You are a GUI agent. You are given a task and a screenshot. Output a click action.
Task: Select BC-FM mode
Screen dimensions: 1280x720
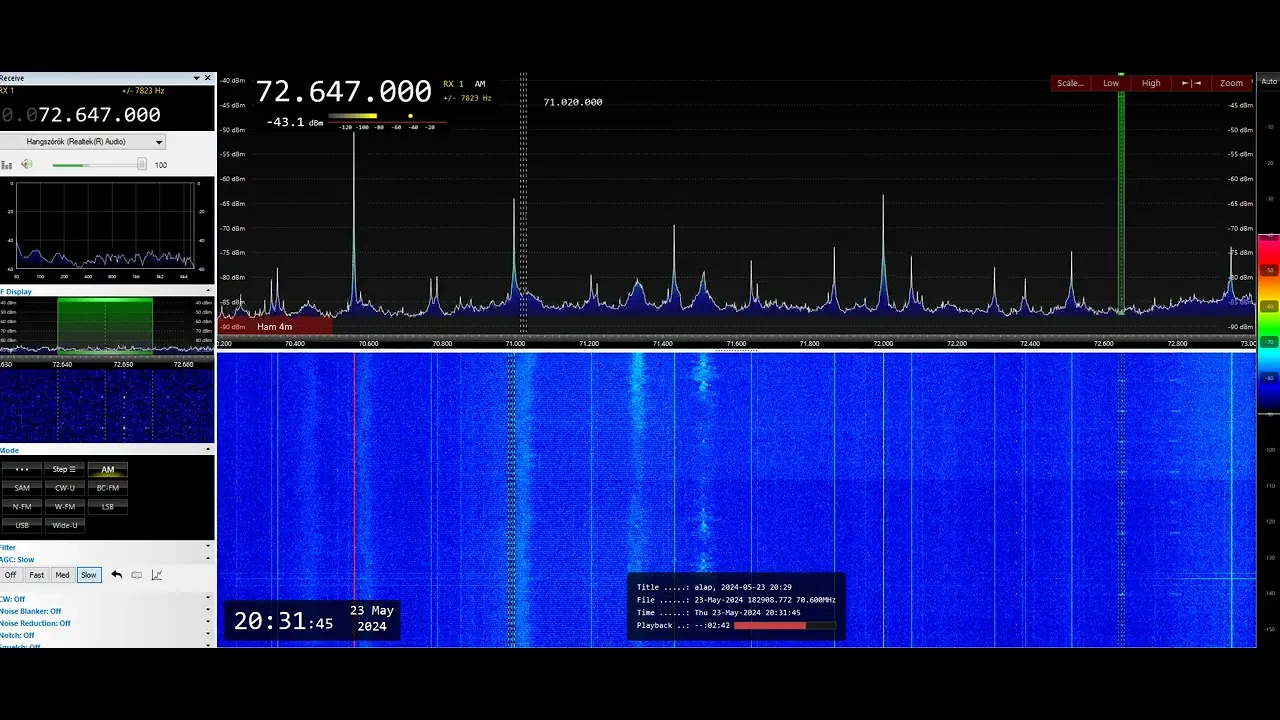point(107,488)
